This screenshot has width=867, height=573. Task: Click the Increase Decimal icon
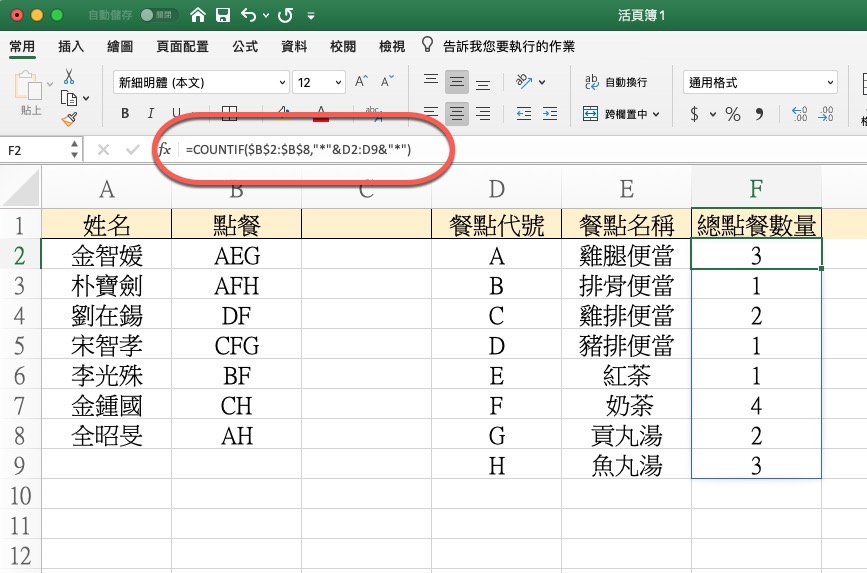pos(799,114)
